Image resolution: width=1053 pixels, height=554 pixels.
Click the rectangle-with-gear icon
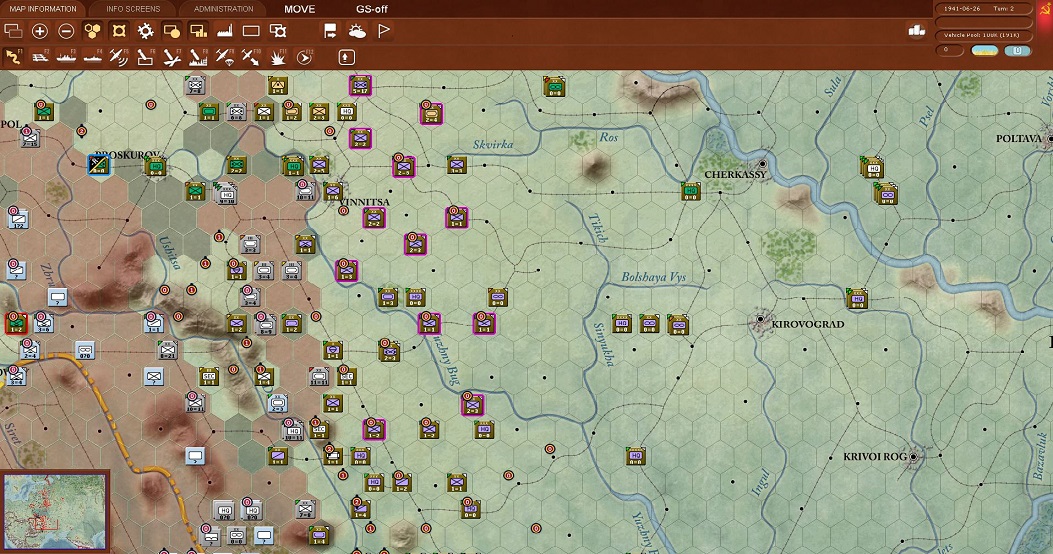coord(277,31)
